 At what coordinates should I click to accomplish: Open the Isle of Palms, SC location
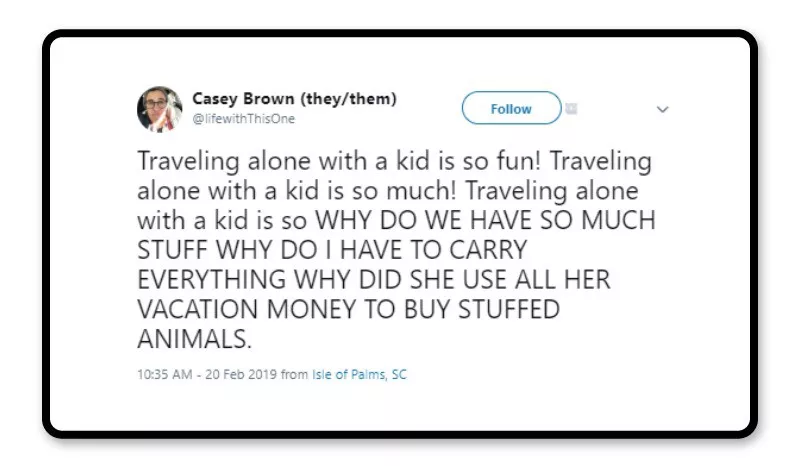[x=360, y=374]
